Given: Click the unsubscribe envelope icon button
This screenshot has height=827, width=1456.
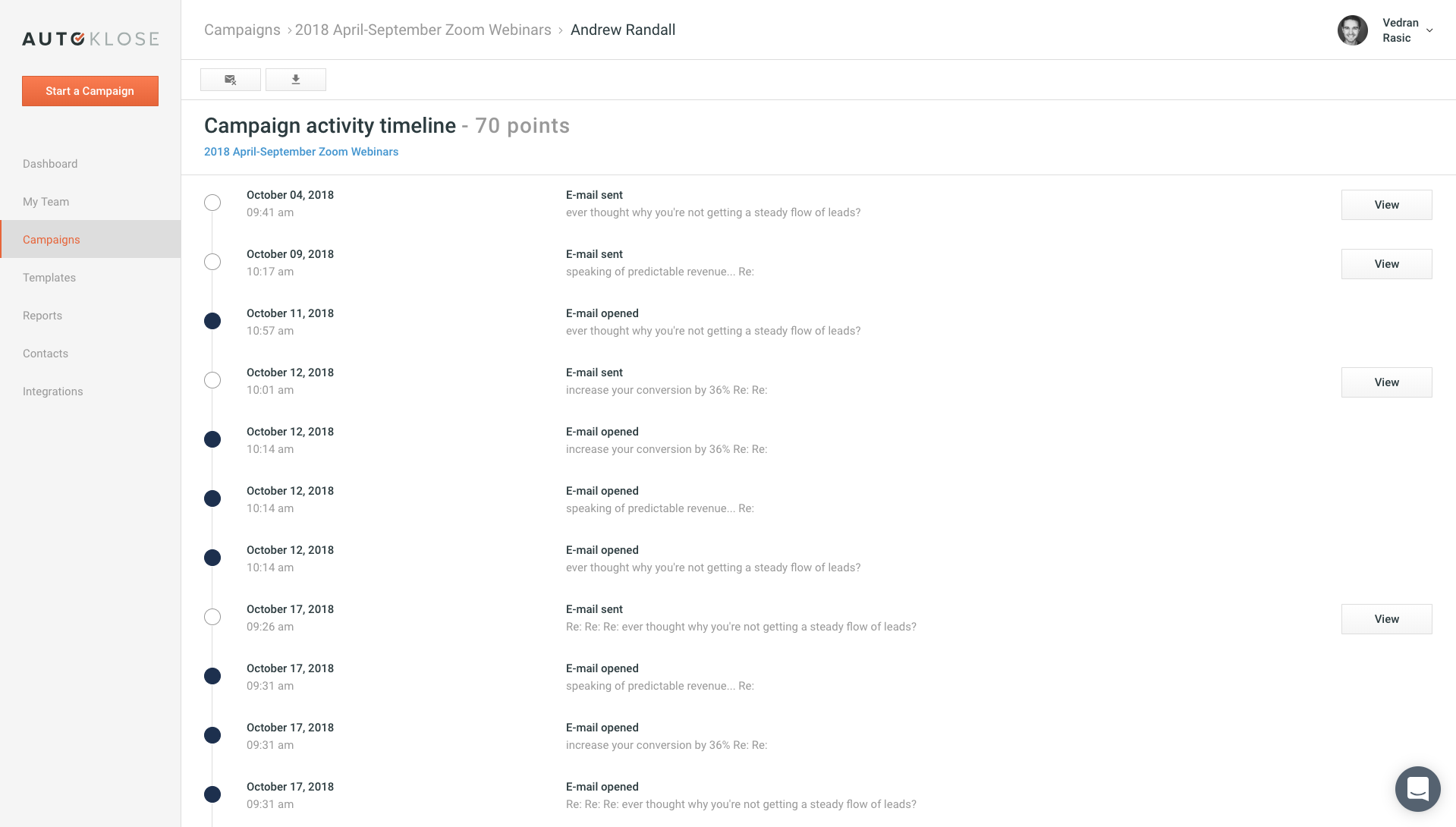Looking at the screenshot, I should click(x=231, y=80).
